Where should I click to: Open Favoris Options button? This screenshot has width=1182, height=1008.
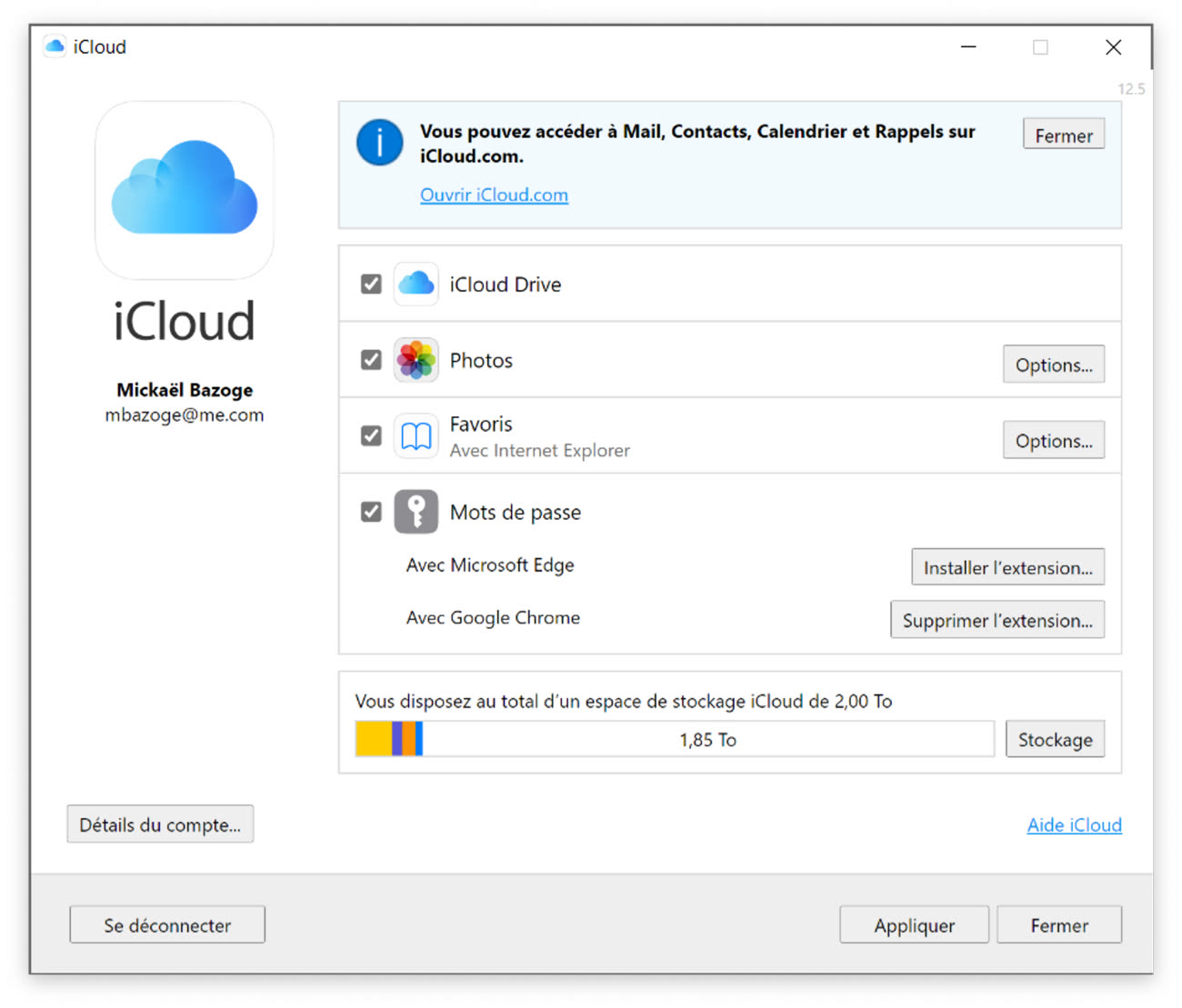tap(1054, 440)
